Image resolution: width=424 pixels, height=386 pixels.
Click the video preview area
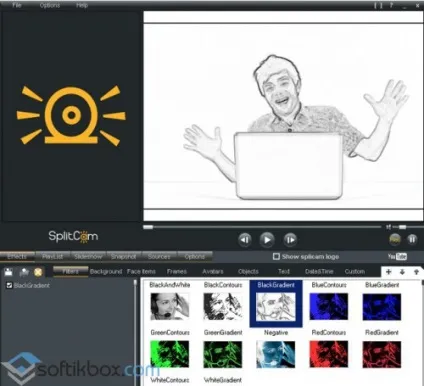tap(283, 116)
